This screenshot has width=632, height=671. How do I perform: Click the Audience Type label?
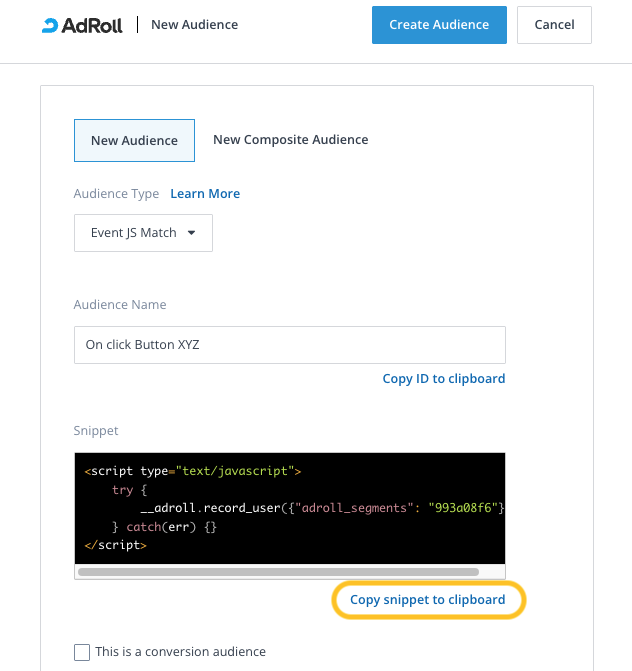coord(116,194)
